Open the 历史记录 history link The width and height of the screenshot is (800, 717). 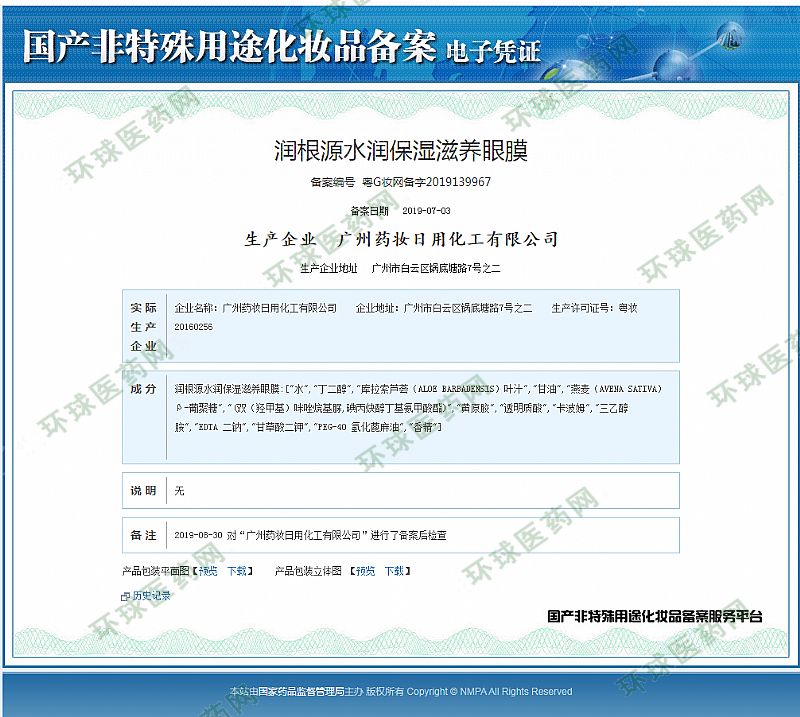pyautogui.click(x=152, y=596)
